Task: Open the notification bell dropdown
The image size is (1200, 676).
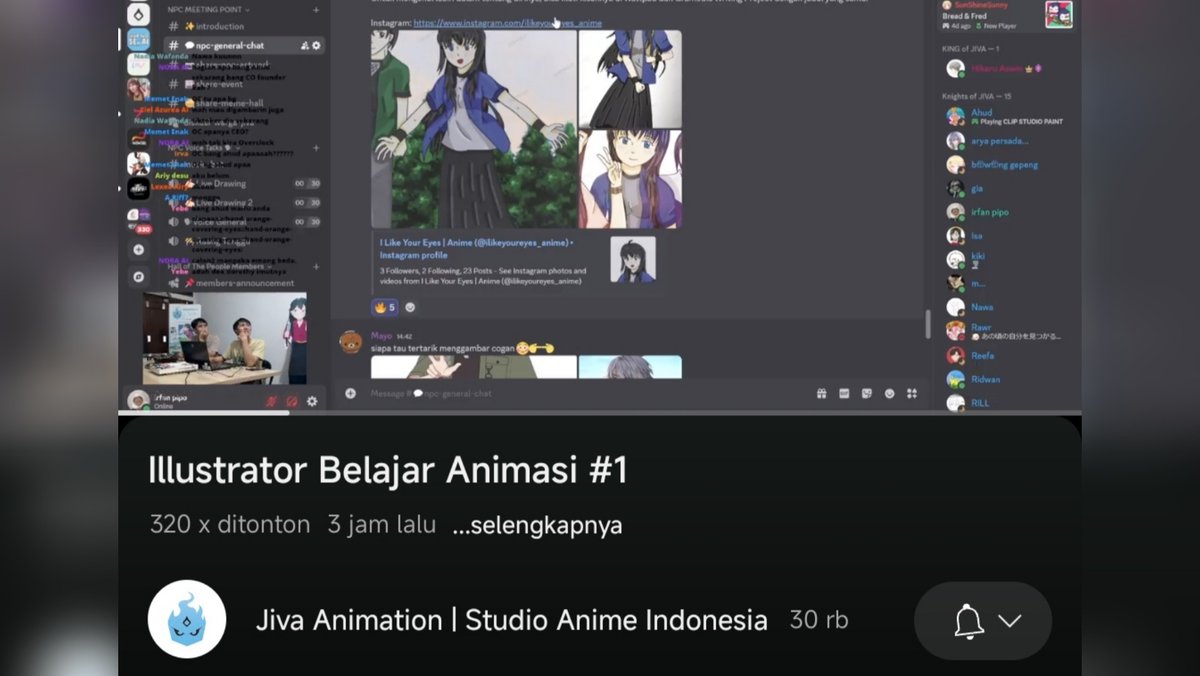Action: (983, 621)
